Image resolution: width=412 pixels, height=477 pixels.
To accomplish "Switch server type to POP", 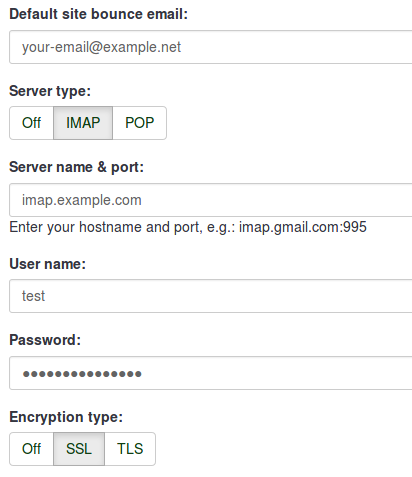I will pyautogui.click(x=139, y=123).
